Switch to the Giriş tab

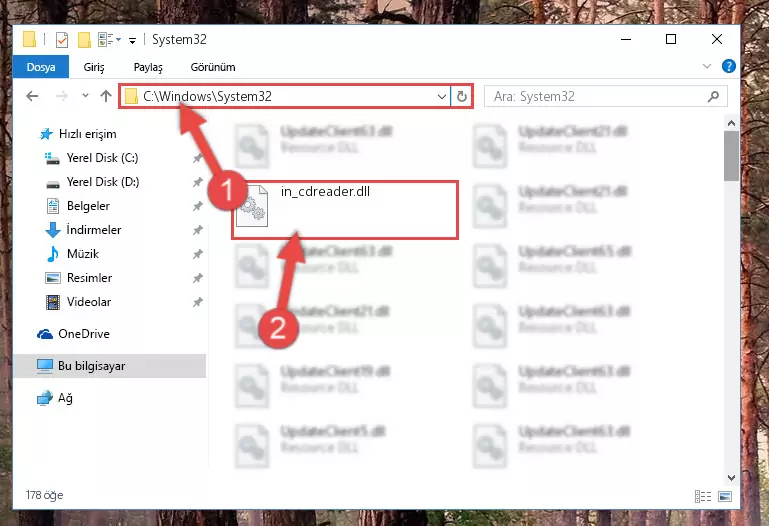tap(94, 67)
